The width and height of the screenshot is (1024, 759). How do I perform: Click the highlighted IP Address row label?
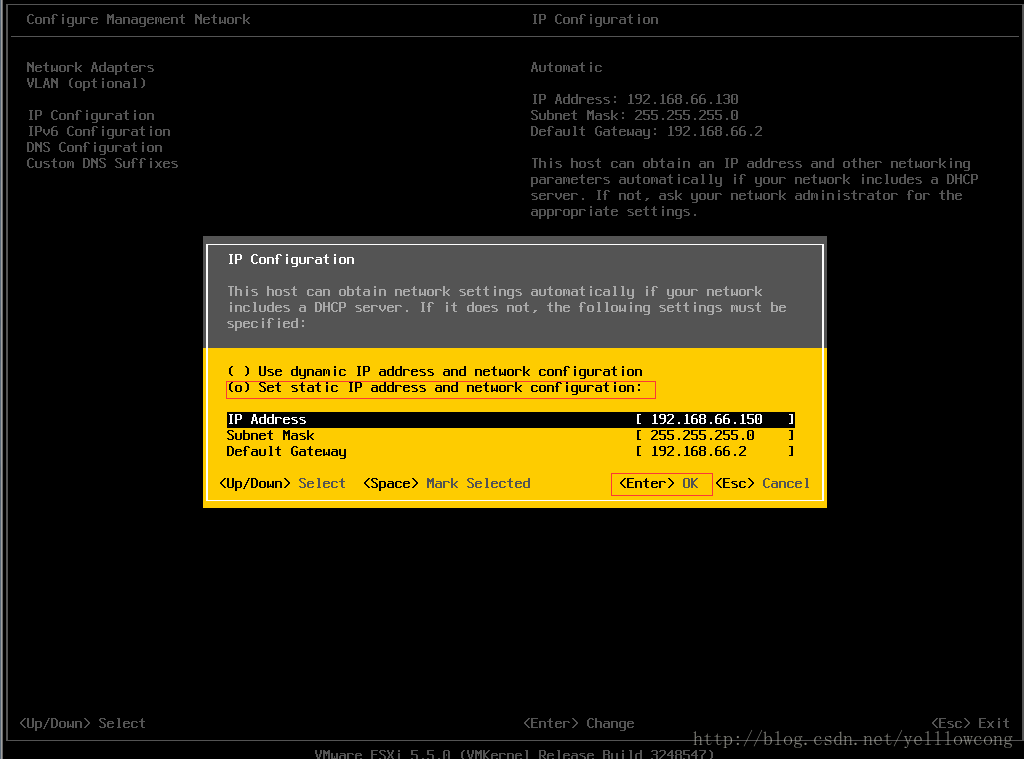(267, 419)
